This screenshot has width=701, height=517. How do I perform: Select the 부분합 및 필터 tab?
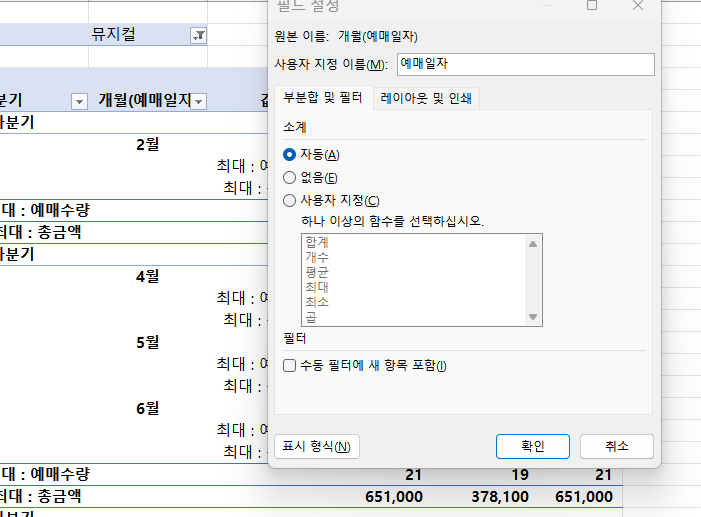(x=323, y=98)
